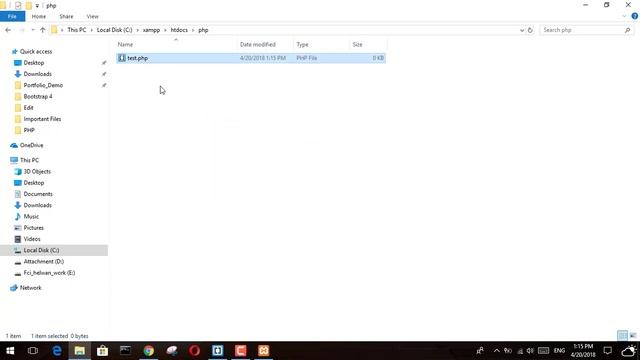Viewport: 640px width, 360px height.
Task: Open the Share ribbon tab
Action: 66,16
